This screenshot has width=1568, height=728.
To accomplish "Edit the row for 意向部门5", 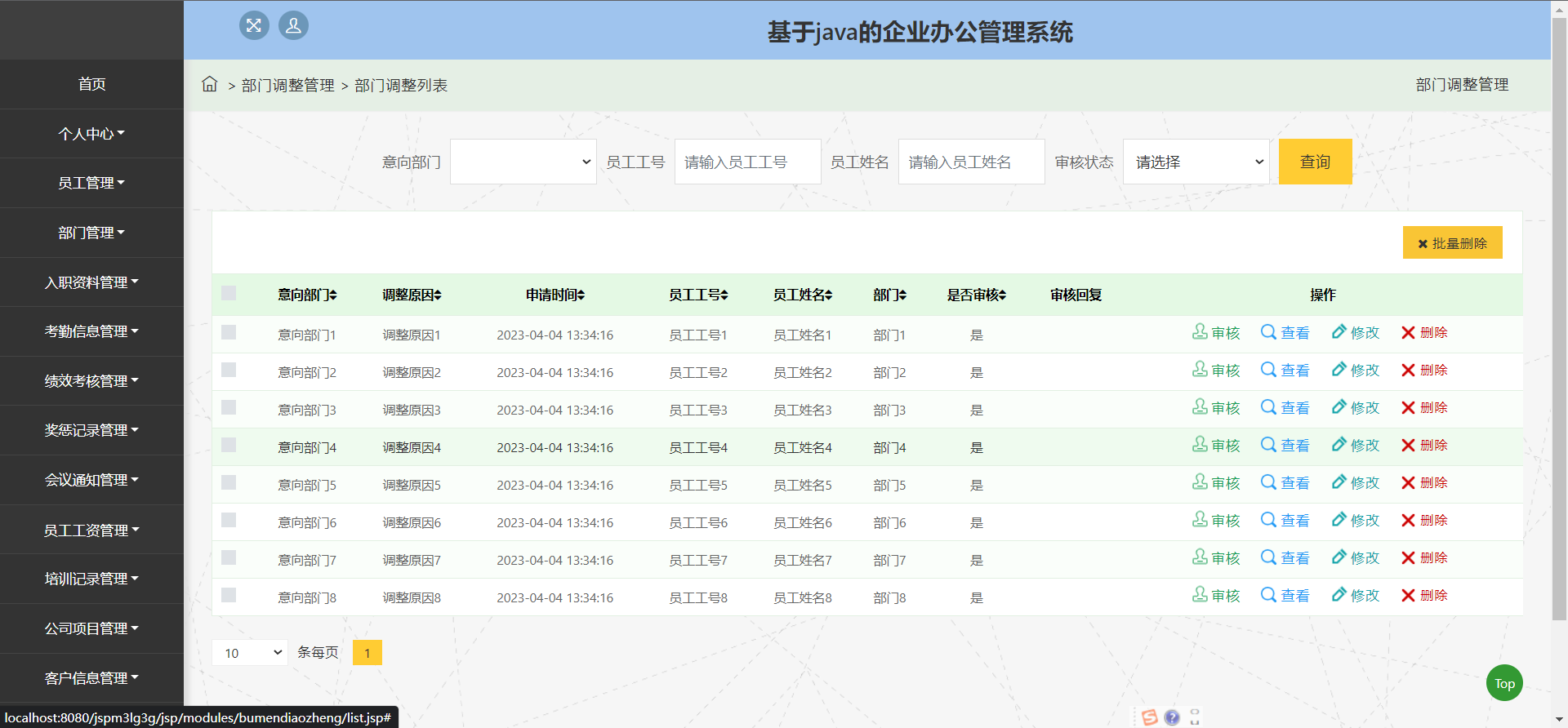I will [1356, 482].
